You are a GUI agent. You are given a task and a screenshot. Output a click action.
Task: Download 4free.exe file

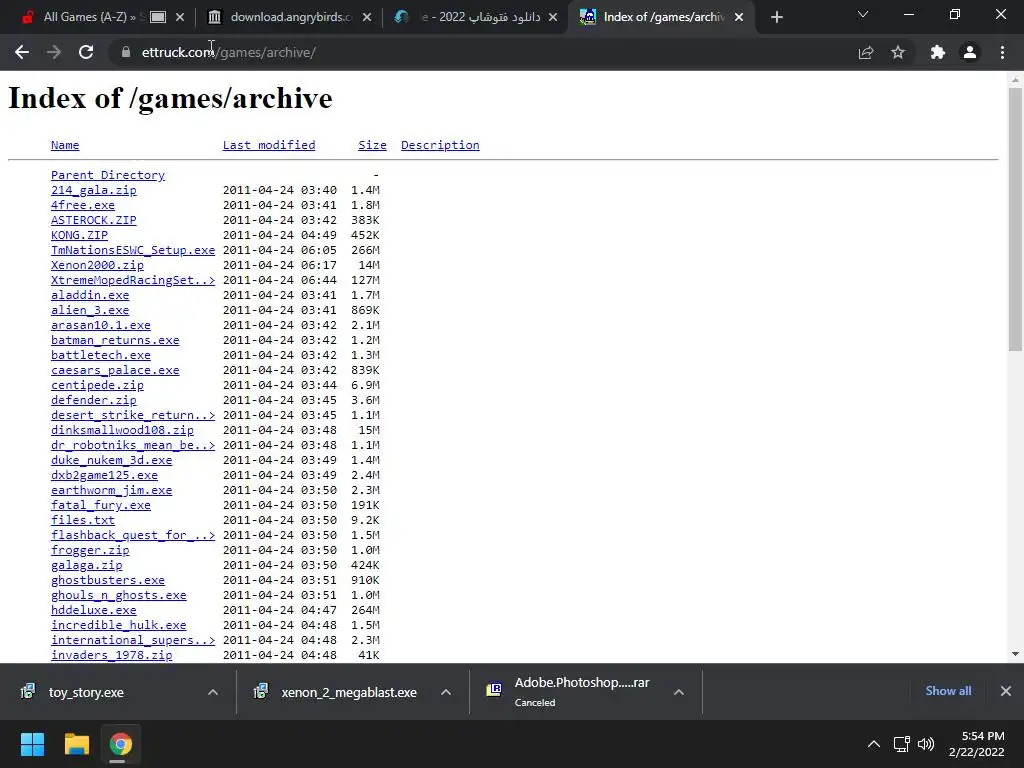point(82,205)
